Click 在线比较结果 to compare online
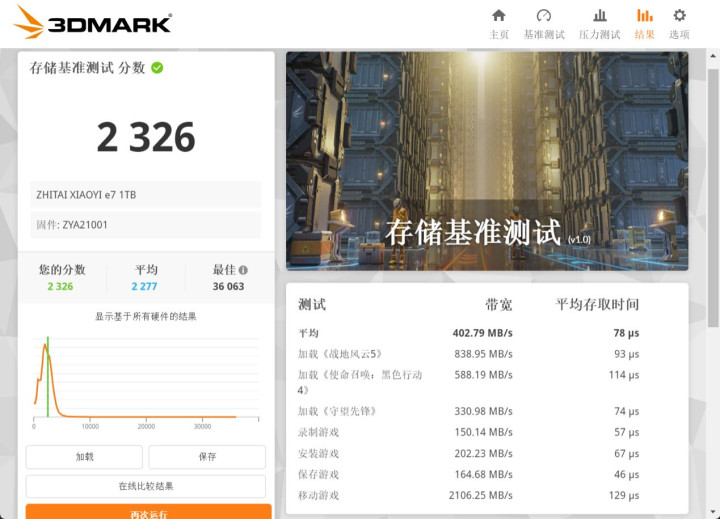This screenshot has height=519, width=720. pos(146,486)
